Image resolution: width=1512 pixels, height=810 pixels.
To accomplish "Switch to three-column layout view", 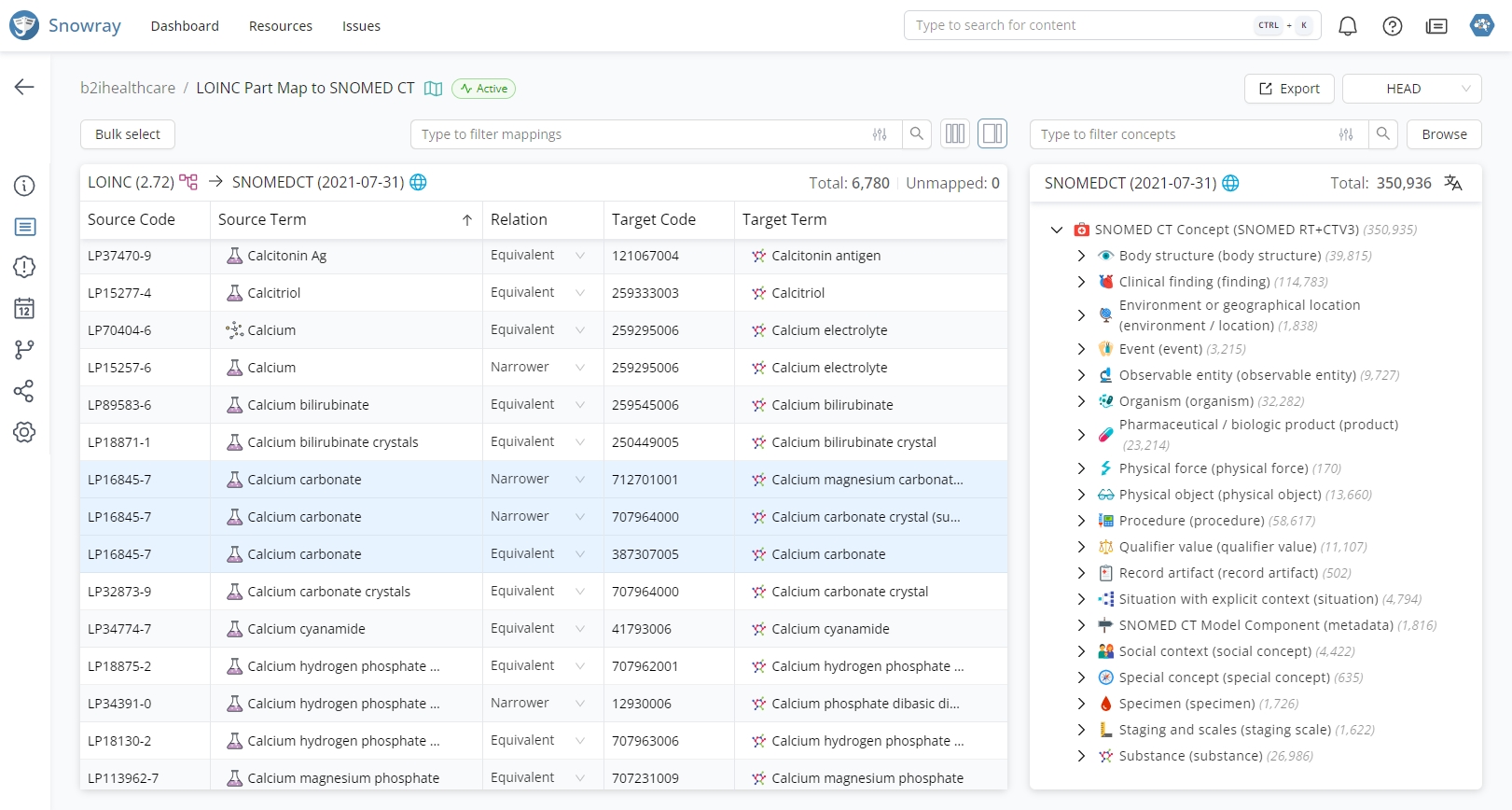I will (x=955, y=134).
